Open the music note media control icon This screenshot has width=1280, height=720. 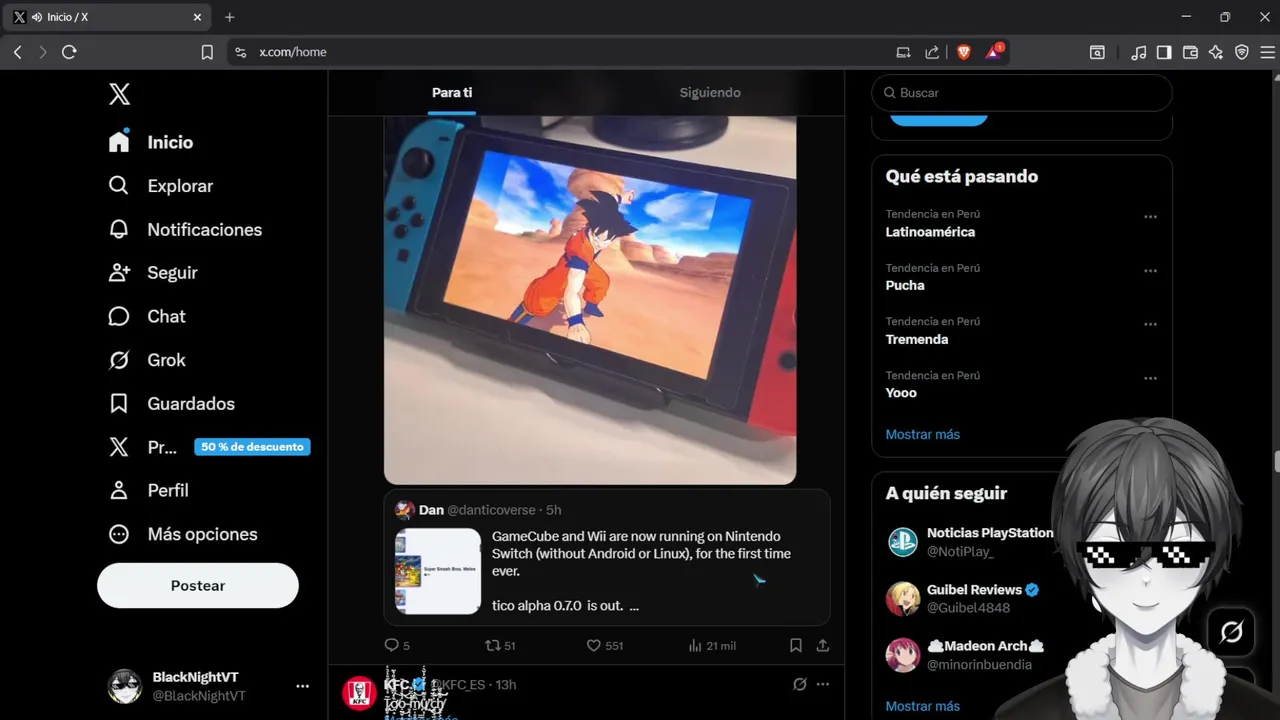pos(1139,52)
